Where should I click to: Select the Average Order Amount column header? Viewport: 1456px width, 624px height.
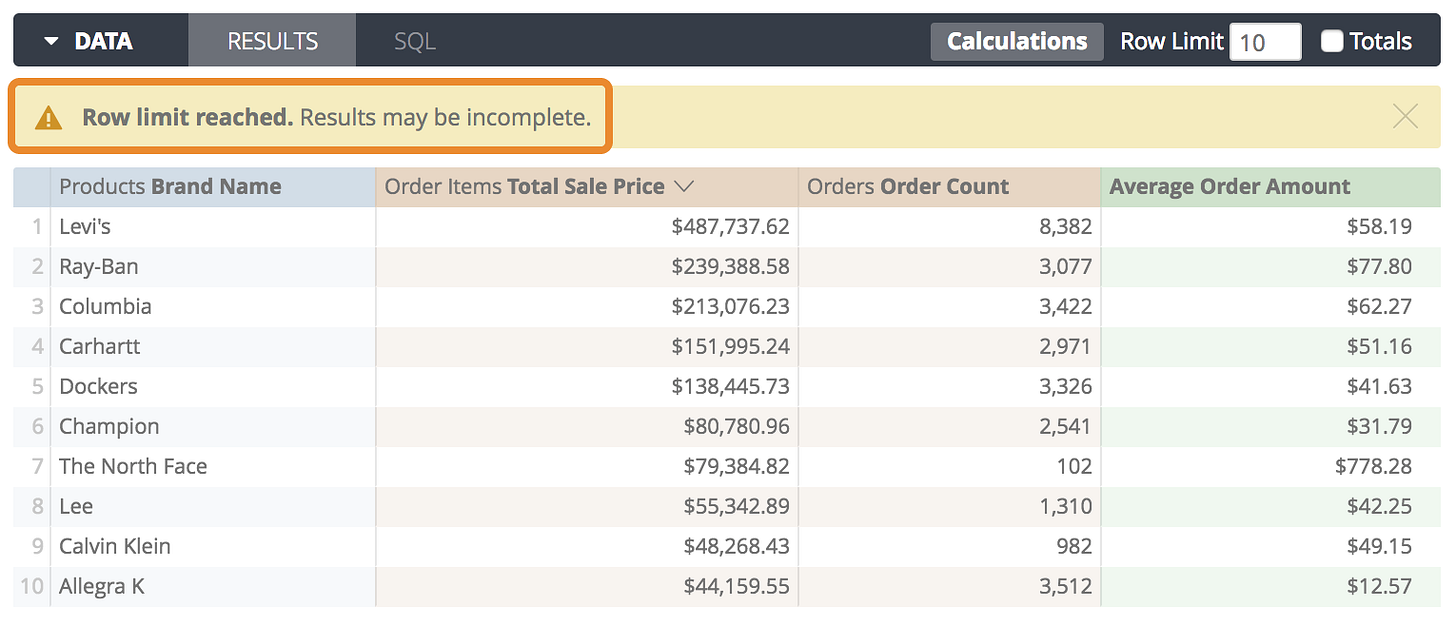click(x=1271, y=187)
